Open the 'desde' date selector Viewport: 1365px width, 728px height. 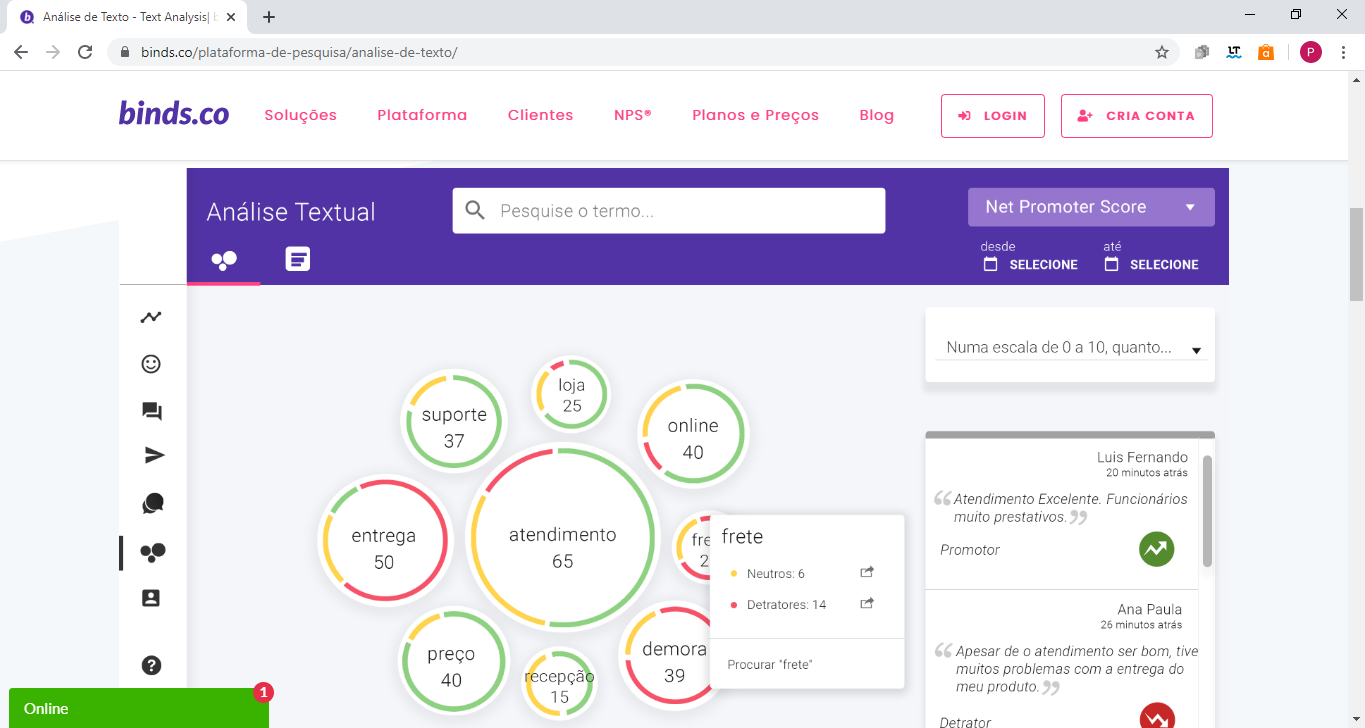pyautogui.click(x=1031, y=265)
